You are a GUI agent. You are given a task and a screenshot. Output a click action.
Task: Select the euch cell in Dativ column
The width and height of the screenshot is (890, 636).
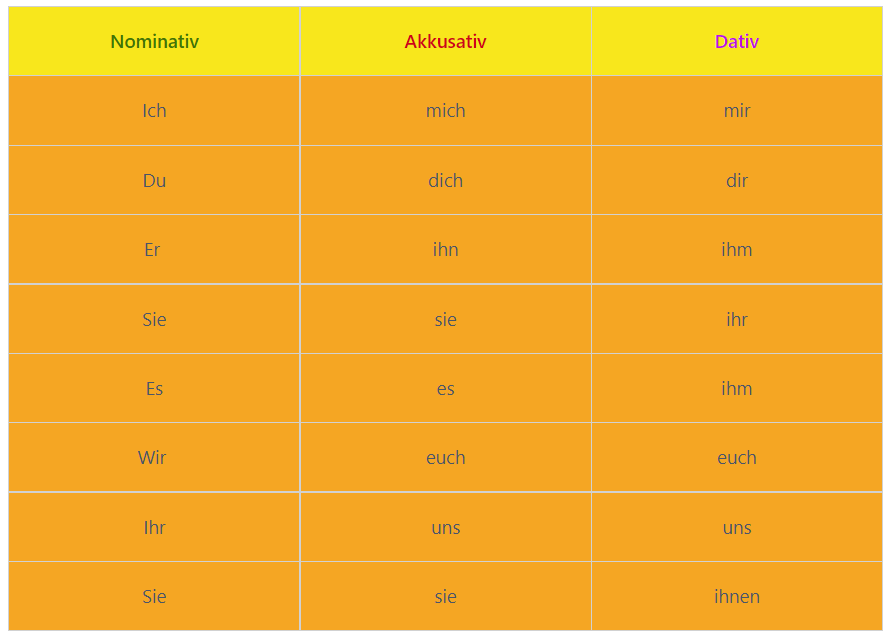737,458
